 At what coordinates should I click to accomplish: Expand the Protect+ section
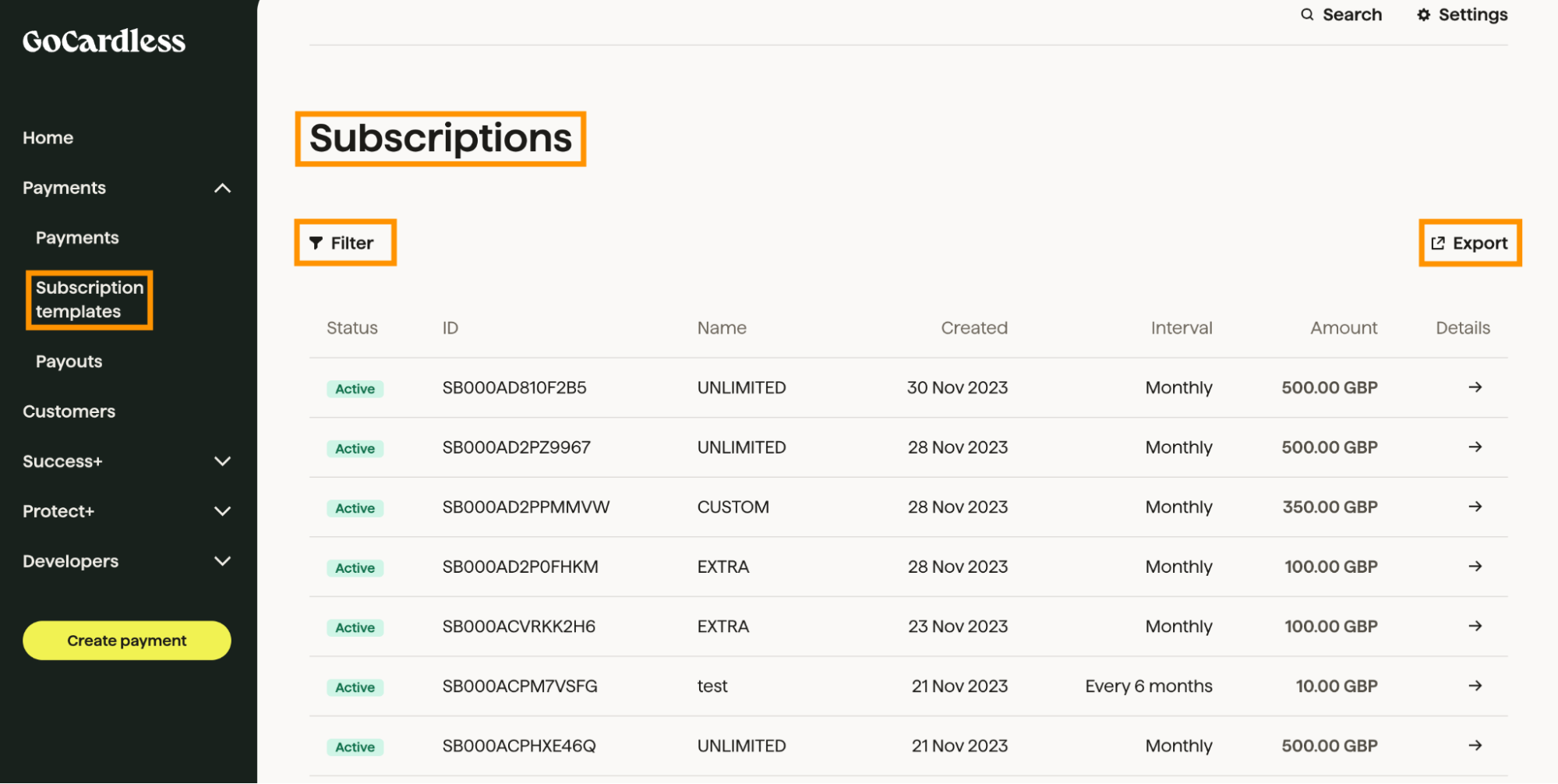(x=222, y=511)
